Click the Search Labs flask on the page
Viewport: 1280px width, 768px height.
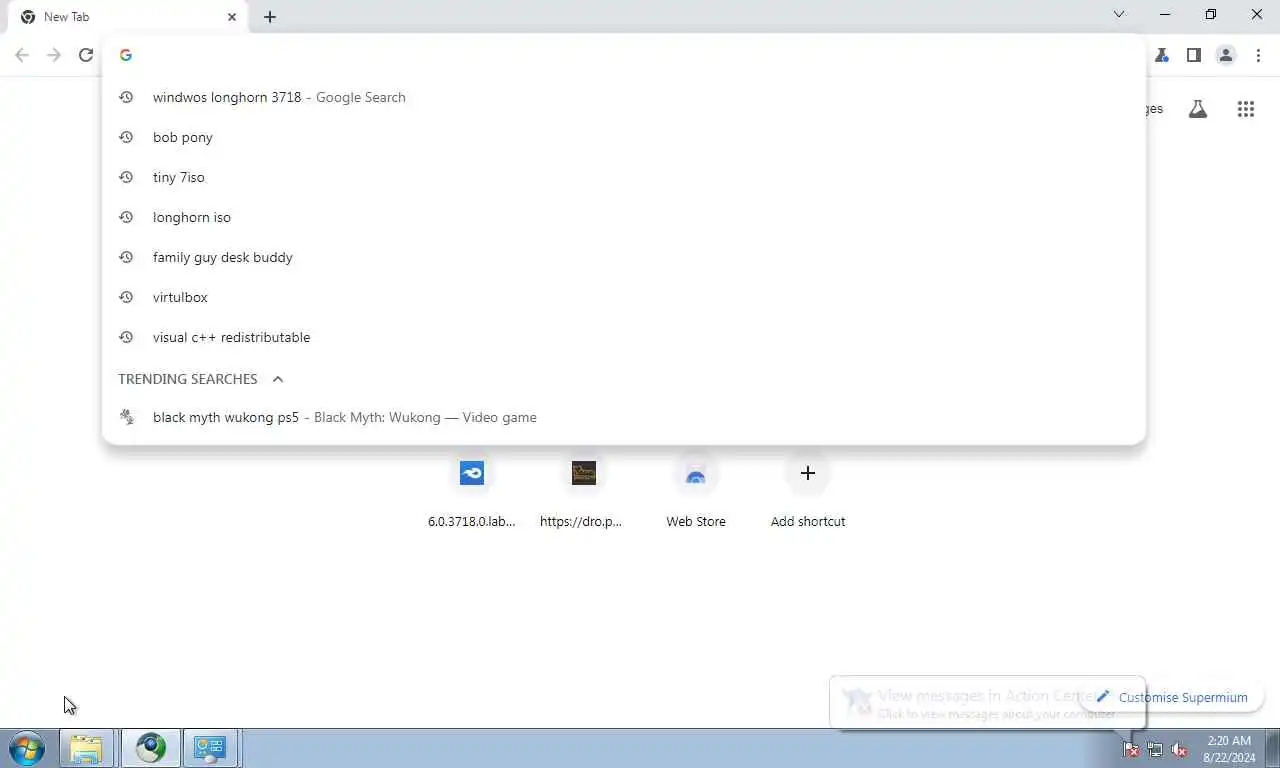[1198, 109]
